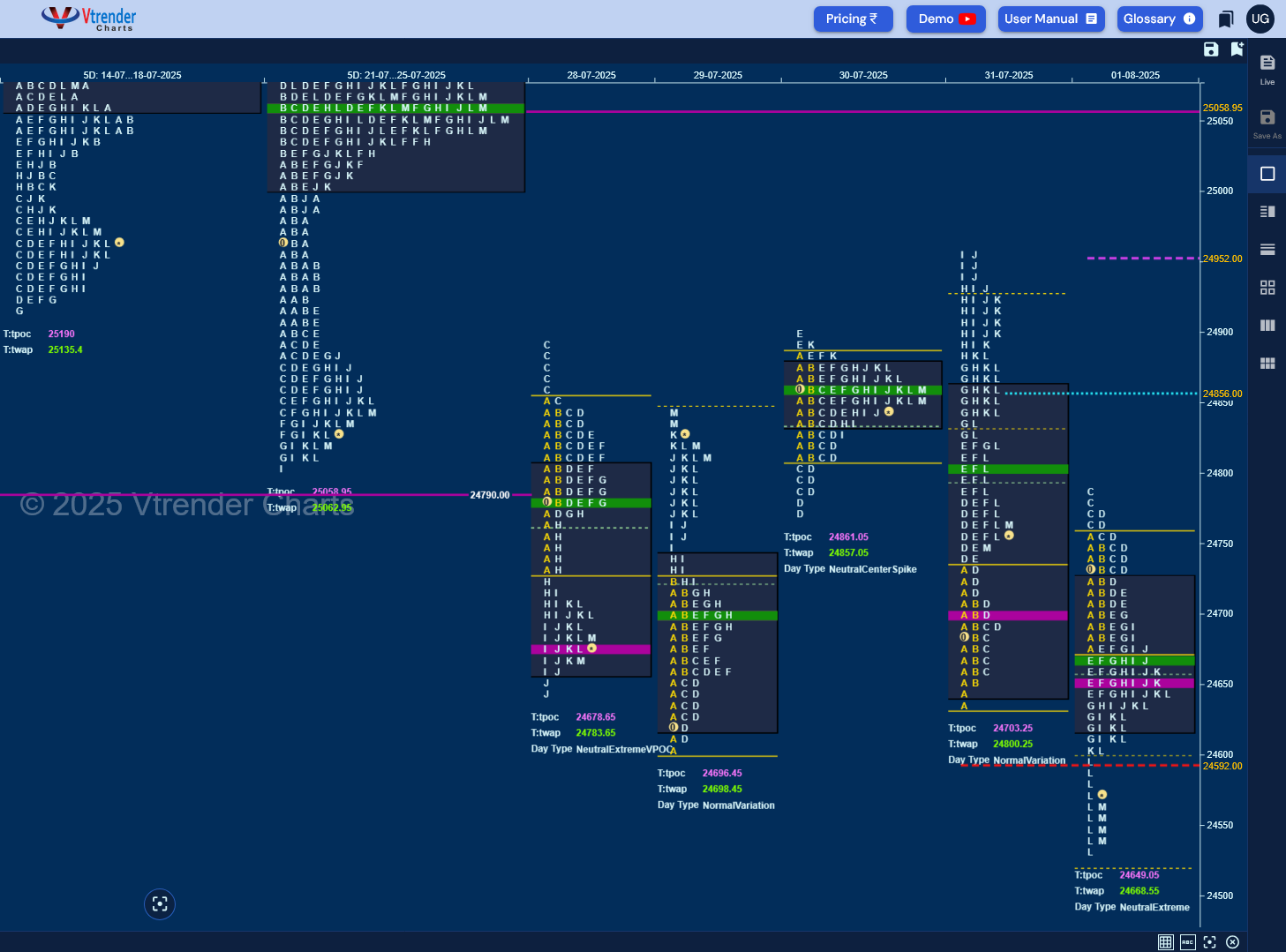Viewport: 1286px width, 952px height.
Task: Click the add bookmark icon above chart
Action: point(1237,49)
